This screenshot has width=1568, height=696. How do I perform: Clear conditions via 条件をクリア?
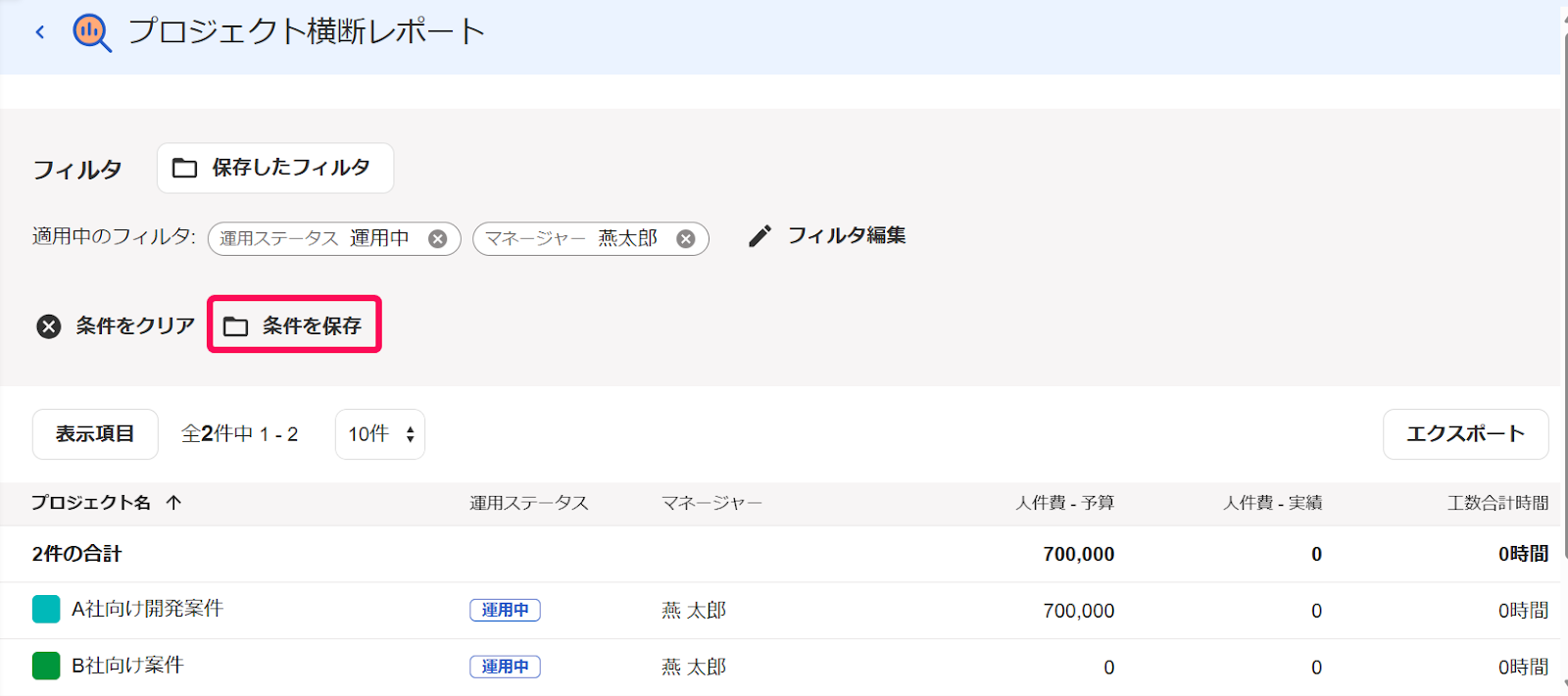tap(116, 325)
